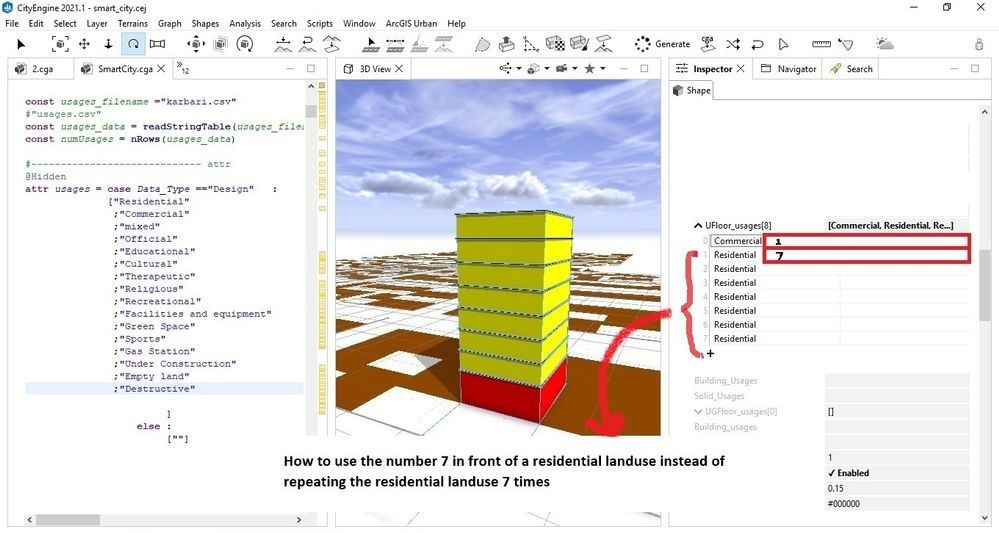Click the Residential value in row 7
Image resolution: width=999 pixels, height=533 pixels.
click(735, 339)
